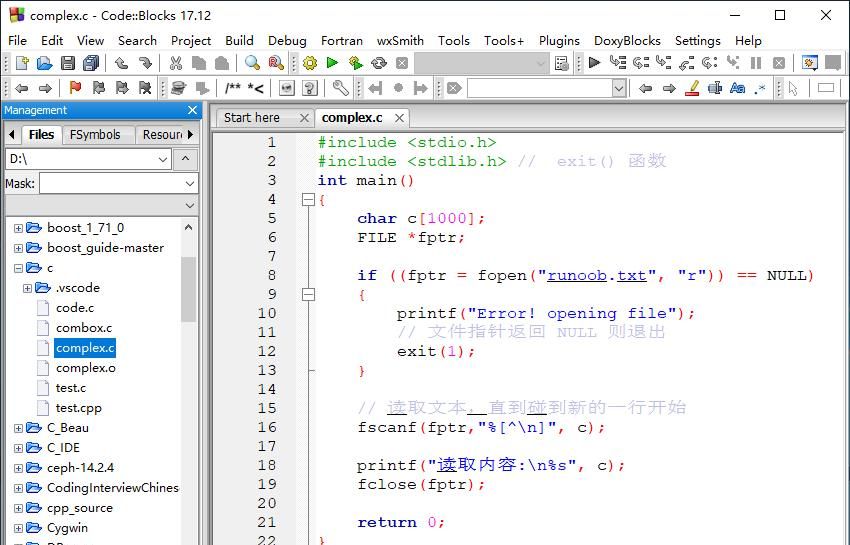Select test.cpp in the file tree
This screenshot has width=850, height=545.
tap(79, 408)
